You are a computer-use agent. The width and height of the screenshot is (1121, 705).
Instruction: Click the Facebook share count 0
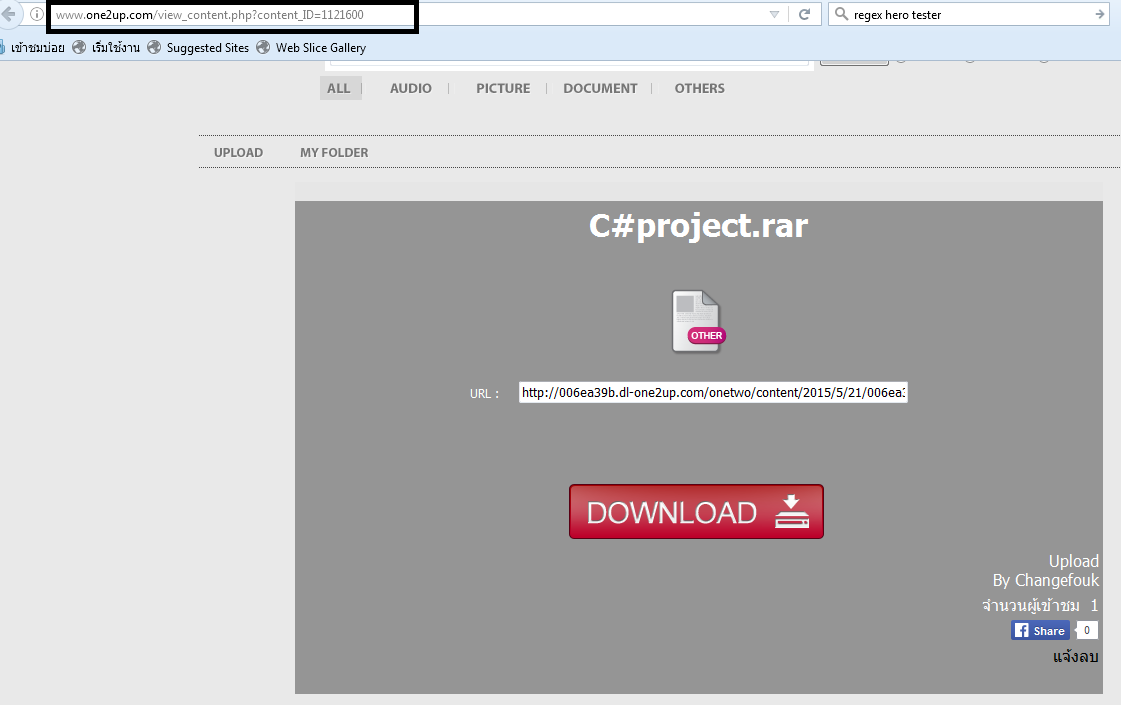coord(1087,631)
